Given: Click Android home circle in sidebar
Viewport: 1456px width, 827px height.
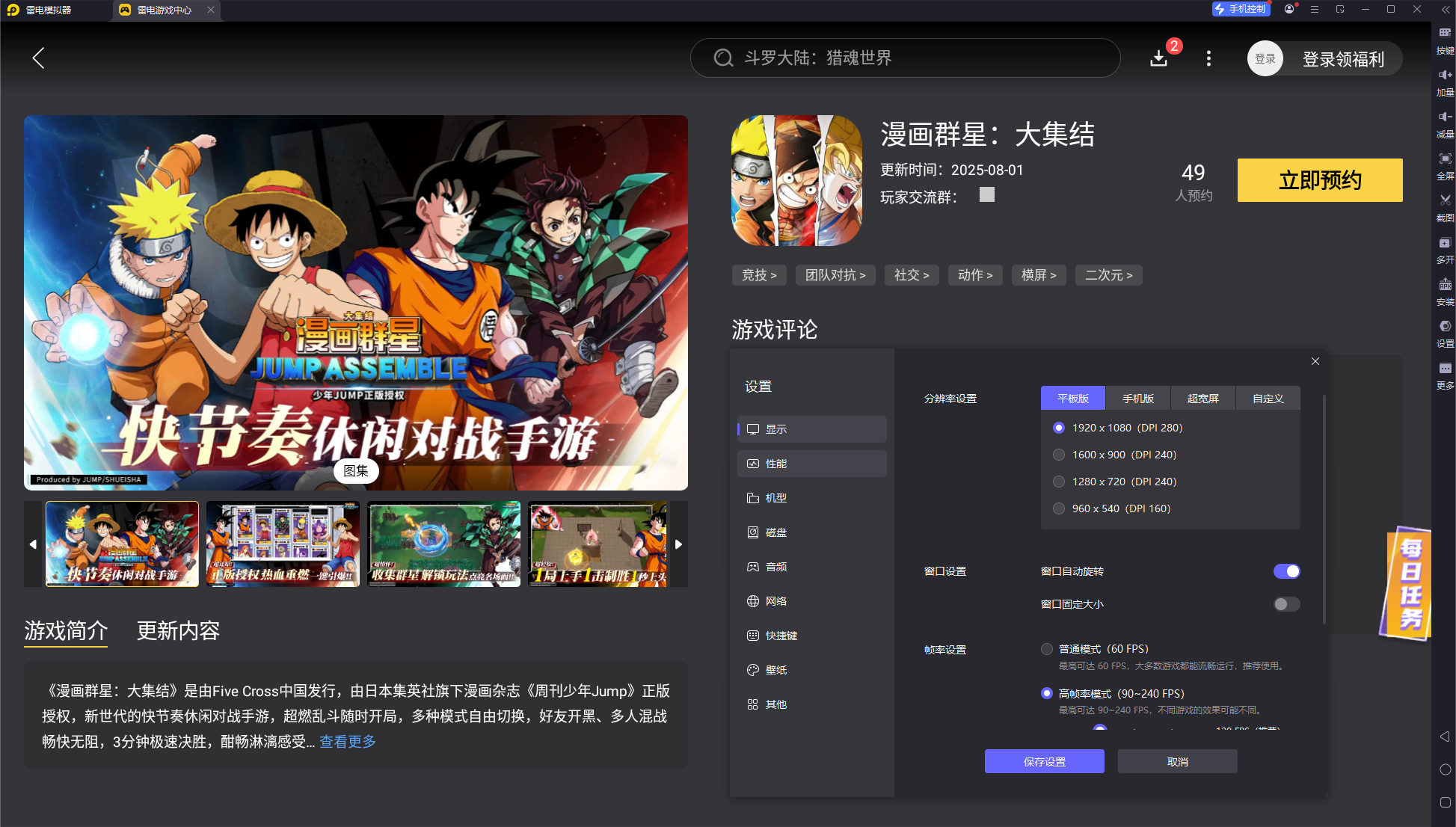Looking at the screenshot, I should 1445,769.
